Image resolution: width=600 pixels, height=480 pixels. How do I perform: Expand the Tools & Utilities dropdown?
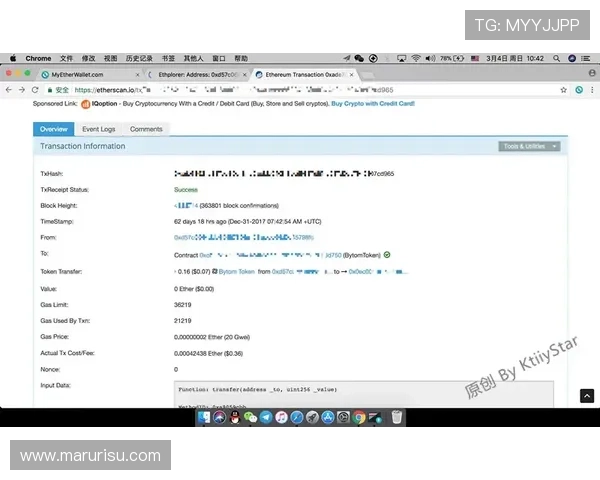click(529, 146)
